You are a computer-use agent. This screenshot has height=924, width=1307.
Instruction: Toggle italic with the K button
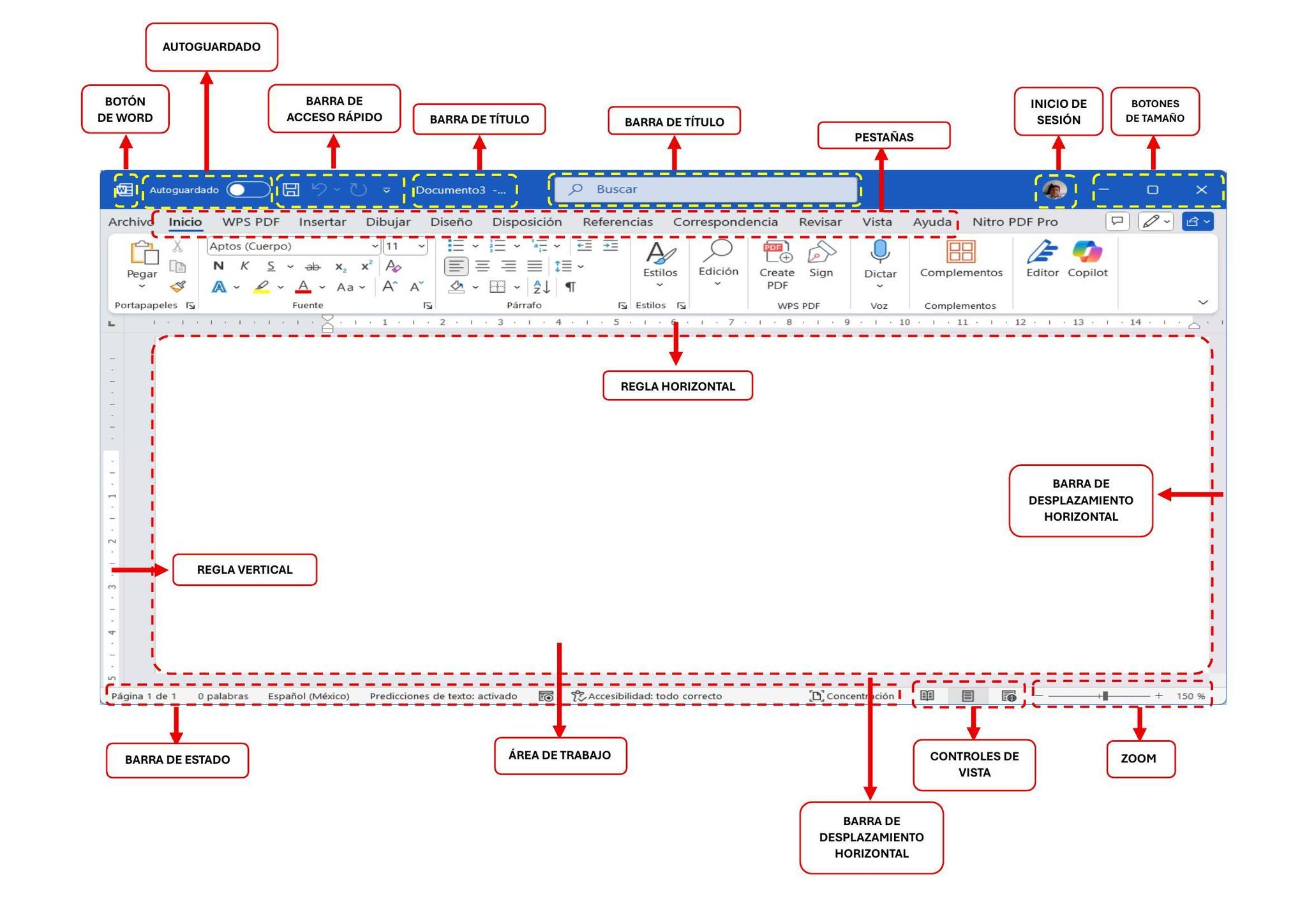[x=244, y=266]
